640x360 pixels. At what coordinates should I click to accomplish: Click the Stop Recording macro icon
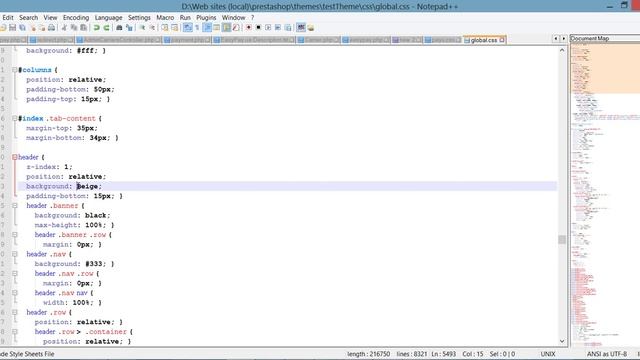258,27
